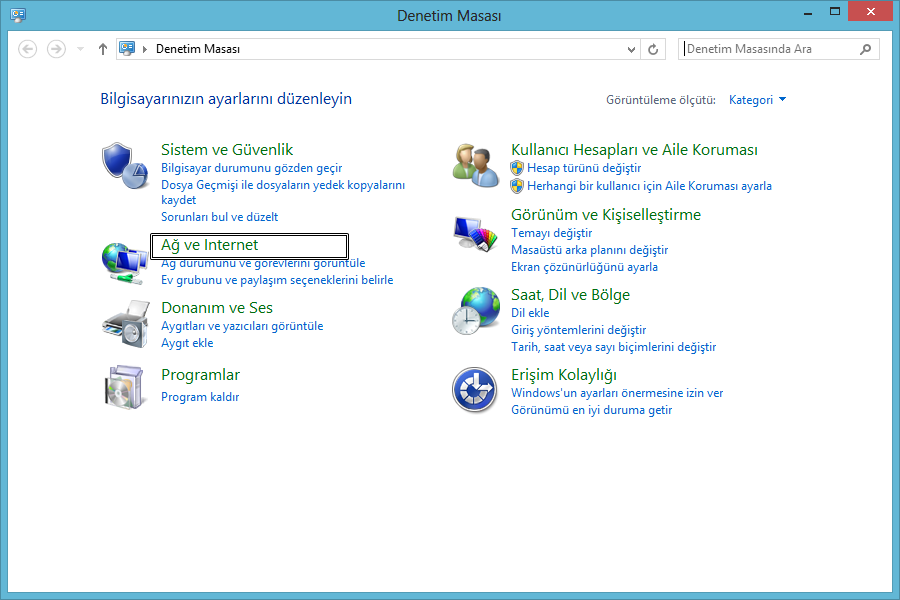Click Görünümü en iyi duruma getir
This screenshot has width=900, height=600.
click(591, 411)
